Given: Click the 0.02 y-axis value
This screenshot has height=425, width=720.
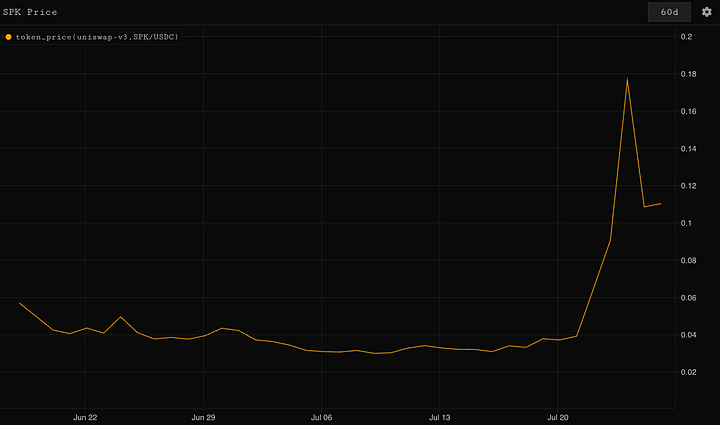Looking at the screenshot, I should tap(688, 372).
